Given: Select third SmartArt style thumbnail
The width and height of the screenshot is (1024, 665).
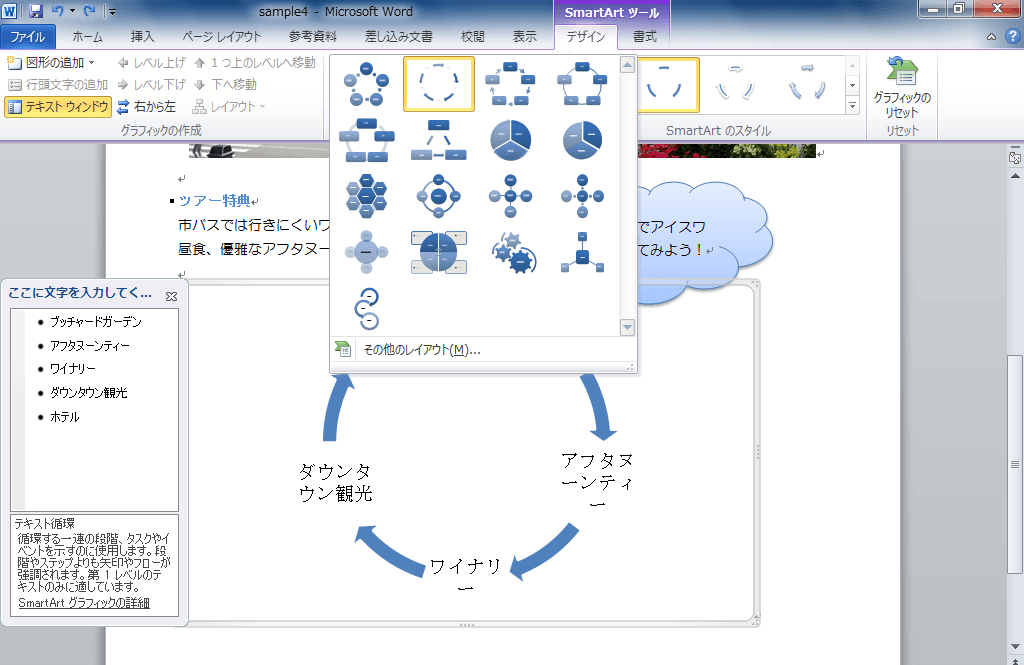Looking at the screenshot, I should click(807, 85).
